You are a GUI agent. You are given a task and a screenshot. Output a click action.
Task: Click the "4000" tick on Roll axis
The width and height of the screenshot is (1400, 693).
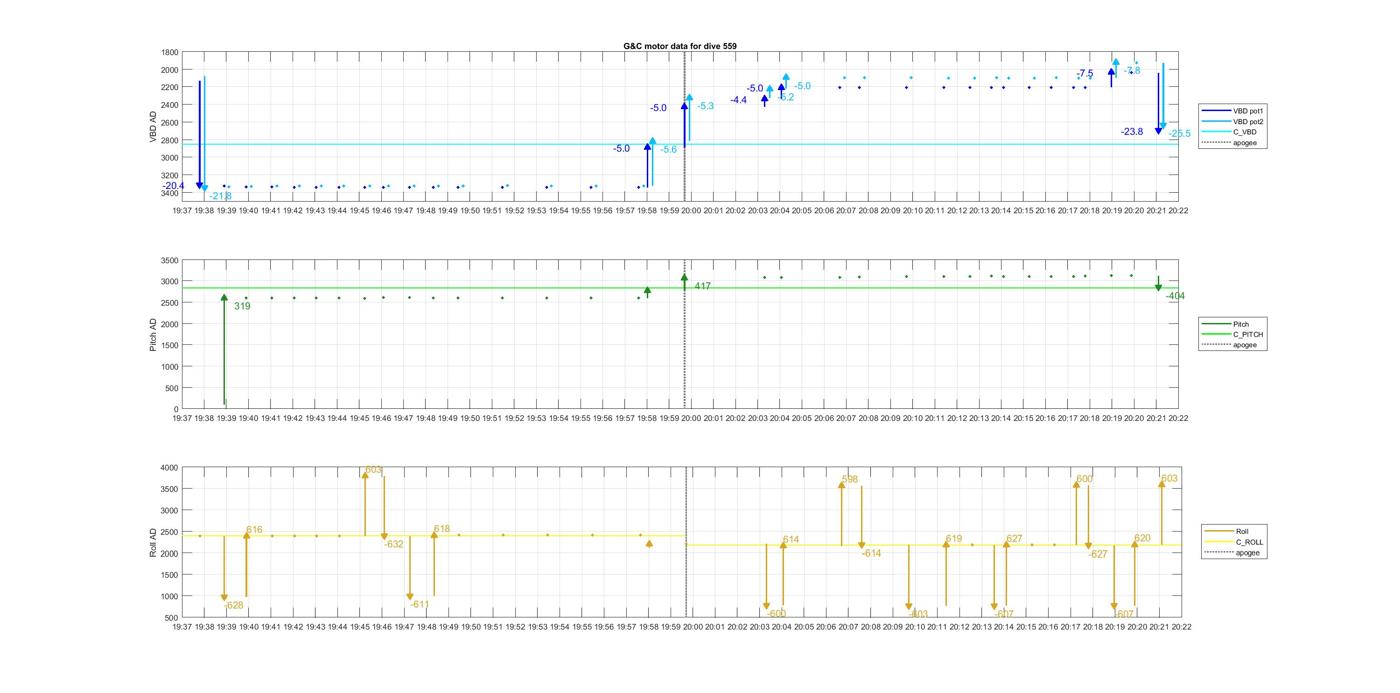(170, 468)
